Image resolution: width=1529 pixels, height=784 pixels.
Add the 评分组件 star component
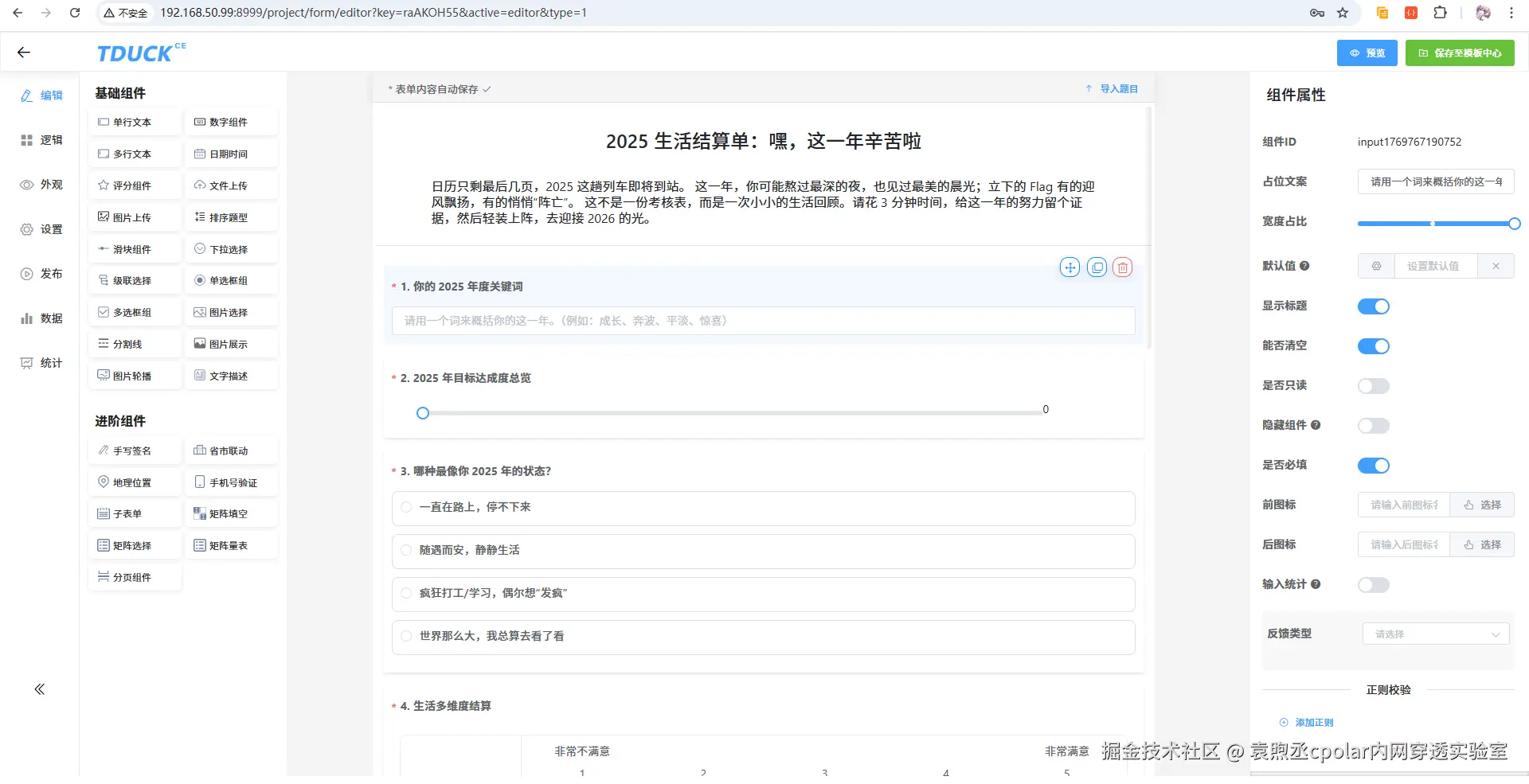click(x=135, y=186)
